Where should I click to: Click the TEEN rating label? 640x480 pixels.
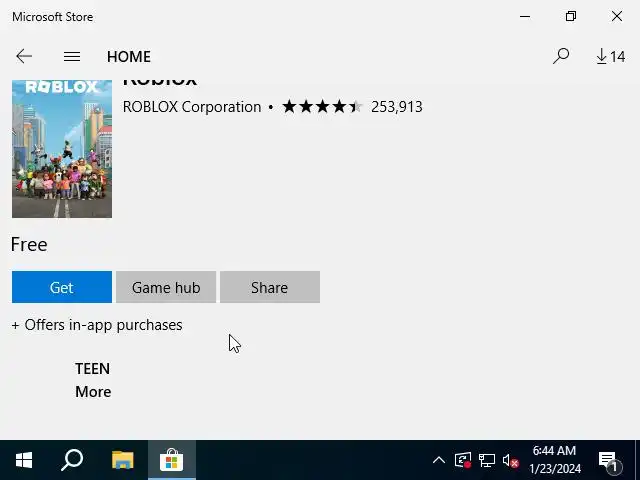click(93, 369)
